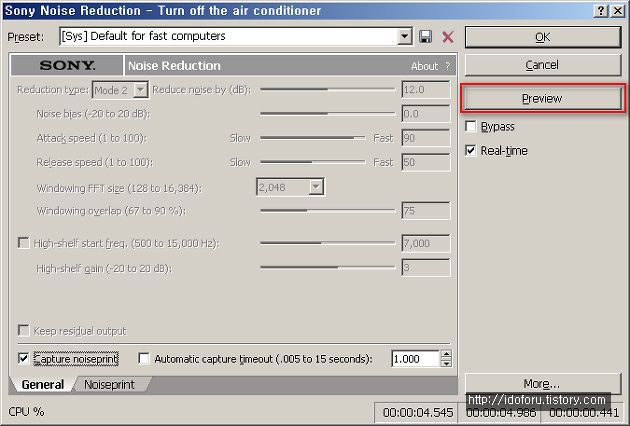This screenshot has height=426, width=630.
Task: Click the status bar time 00:00:00.441
Action: [x=584, y=413]
